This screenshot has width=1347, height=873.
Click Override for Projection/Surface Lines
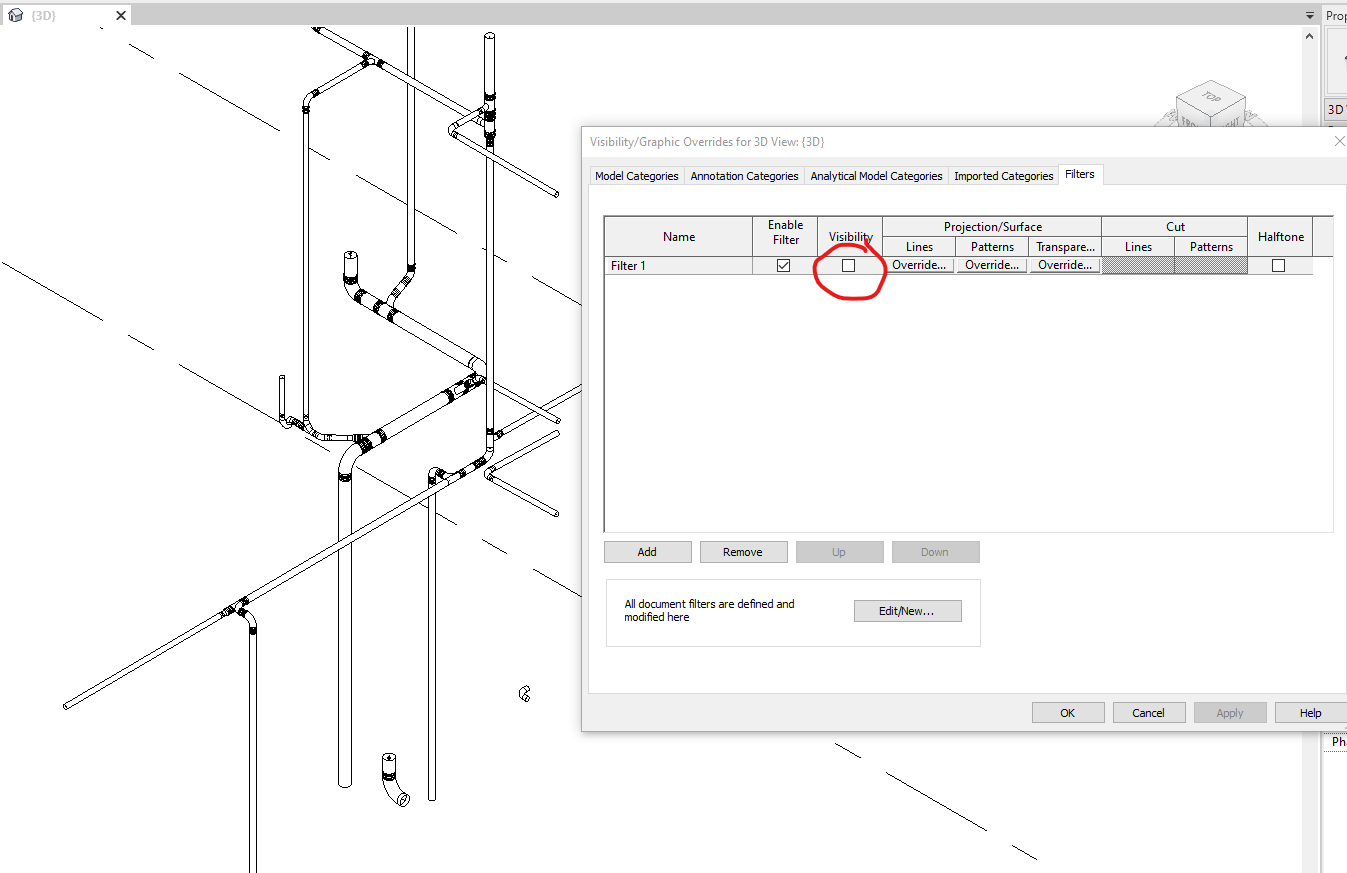click(918, 264)
